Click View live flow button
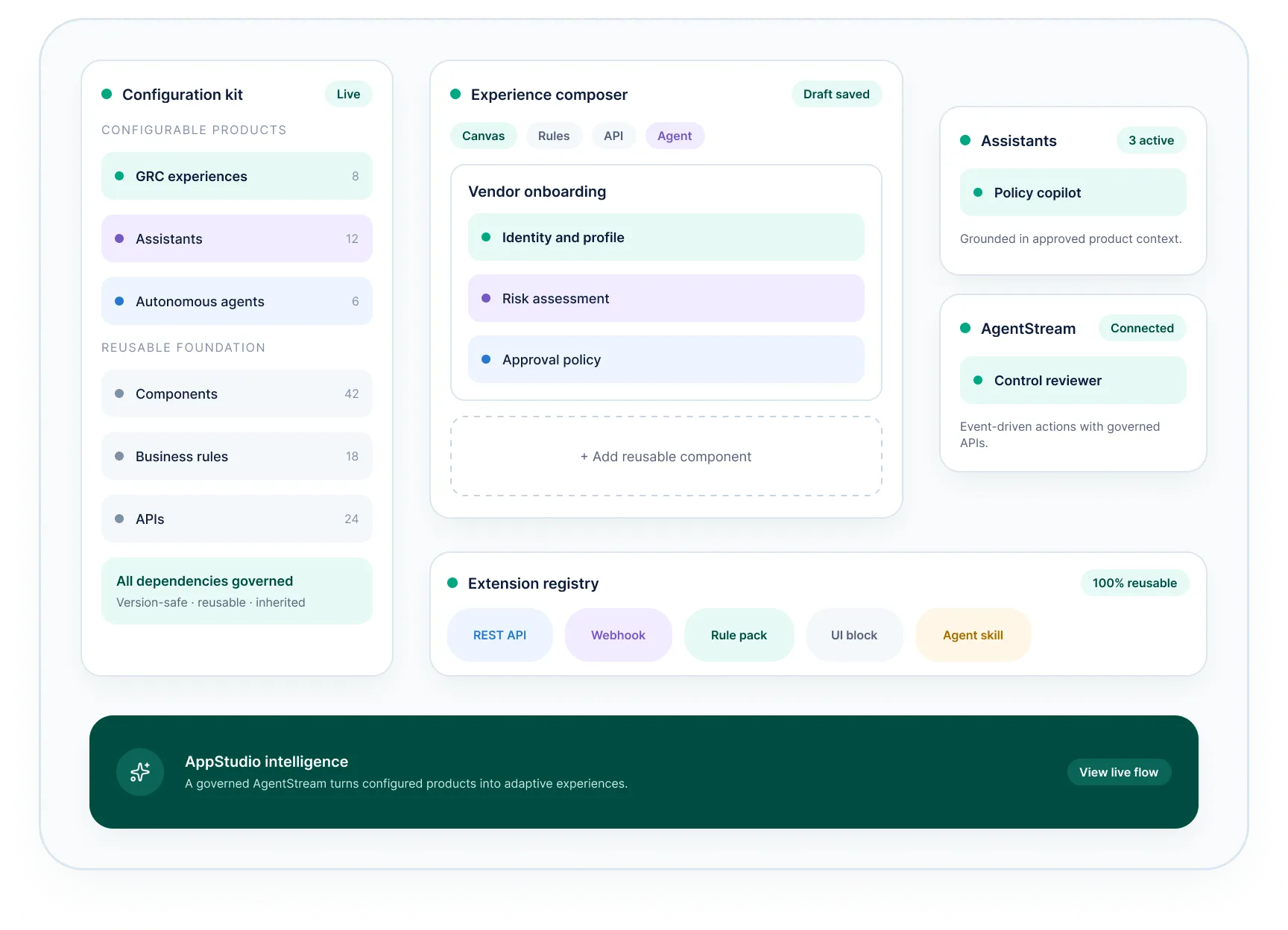The height and width of the screenshot is (930, 1288). click(1119, 772)
